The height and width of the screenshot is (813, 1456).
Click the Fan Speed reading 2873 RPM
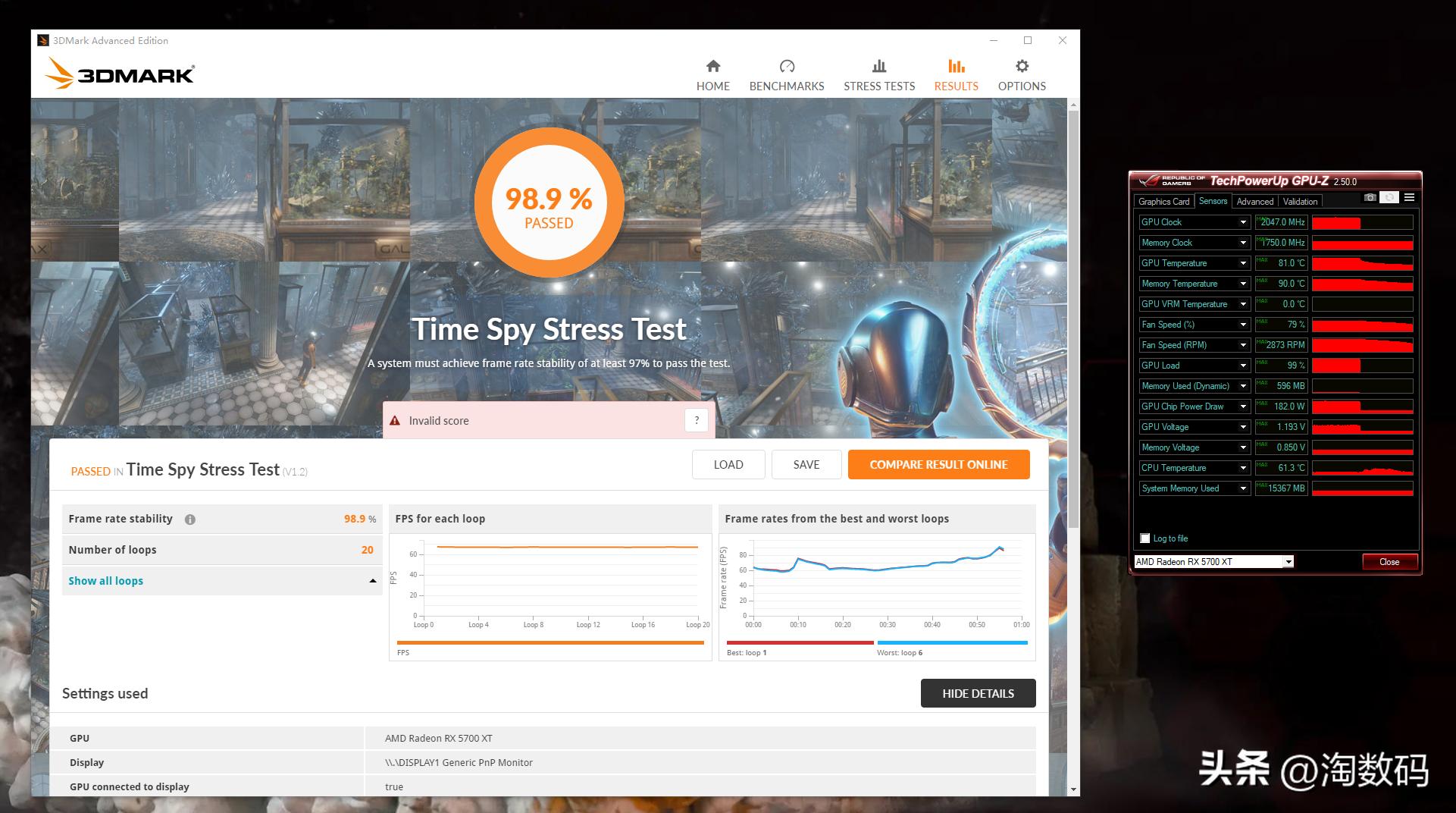pos(1282,345)
